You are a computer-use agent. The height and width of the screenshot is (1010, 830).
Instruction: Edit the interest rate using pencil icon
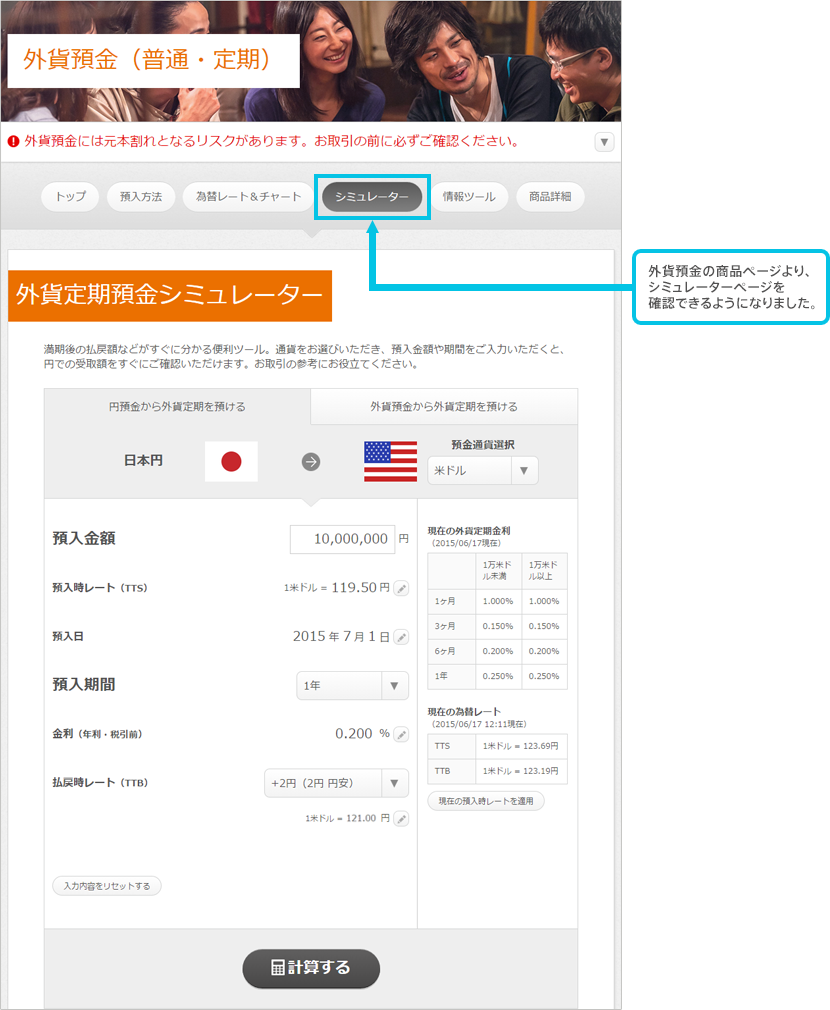tap(401, 734)
